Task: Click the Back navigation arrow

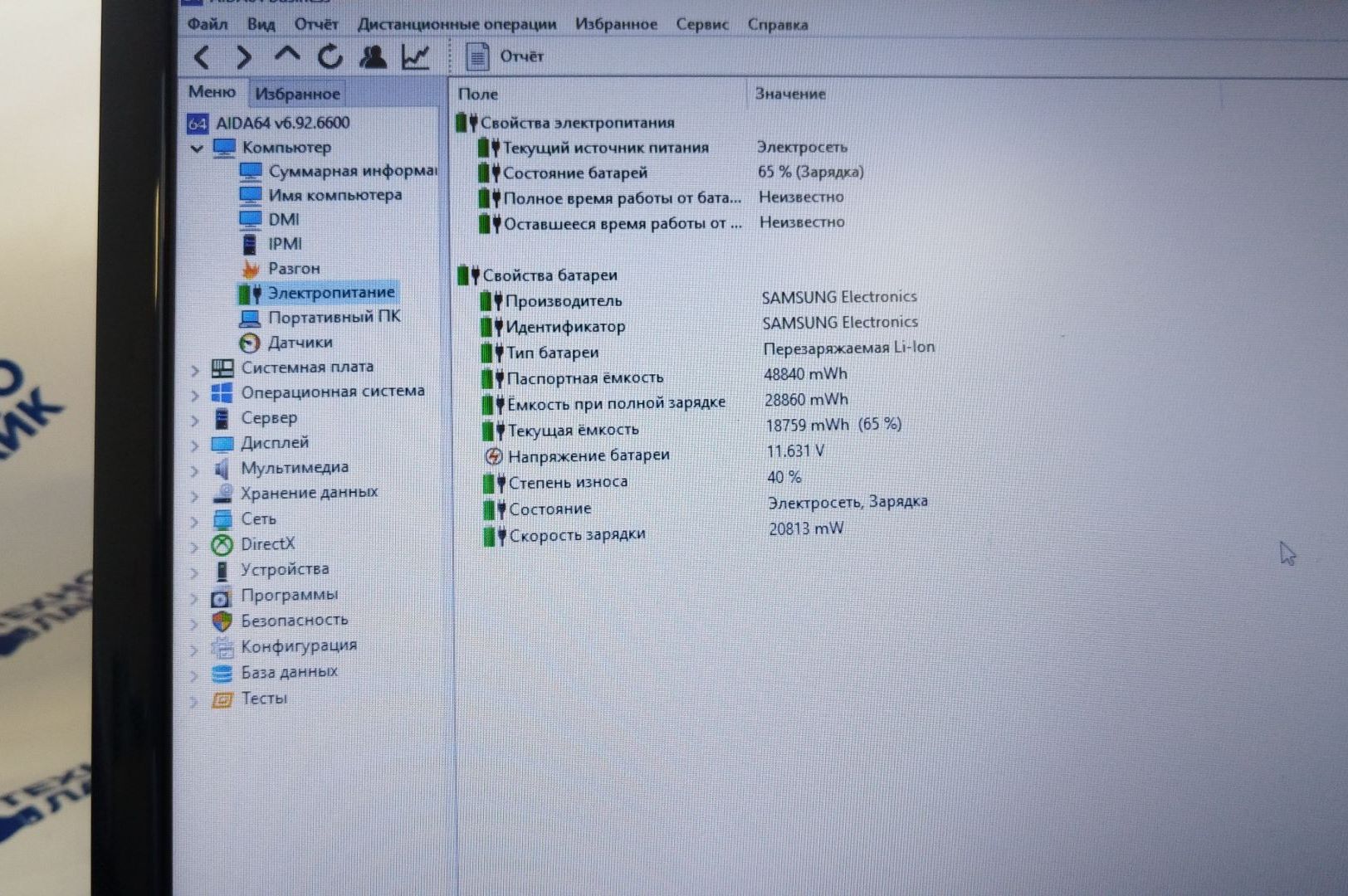Action: (x=202, y=57)
